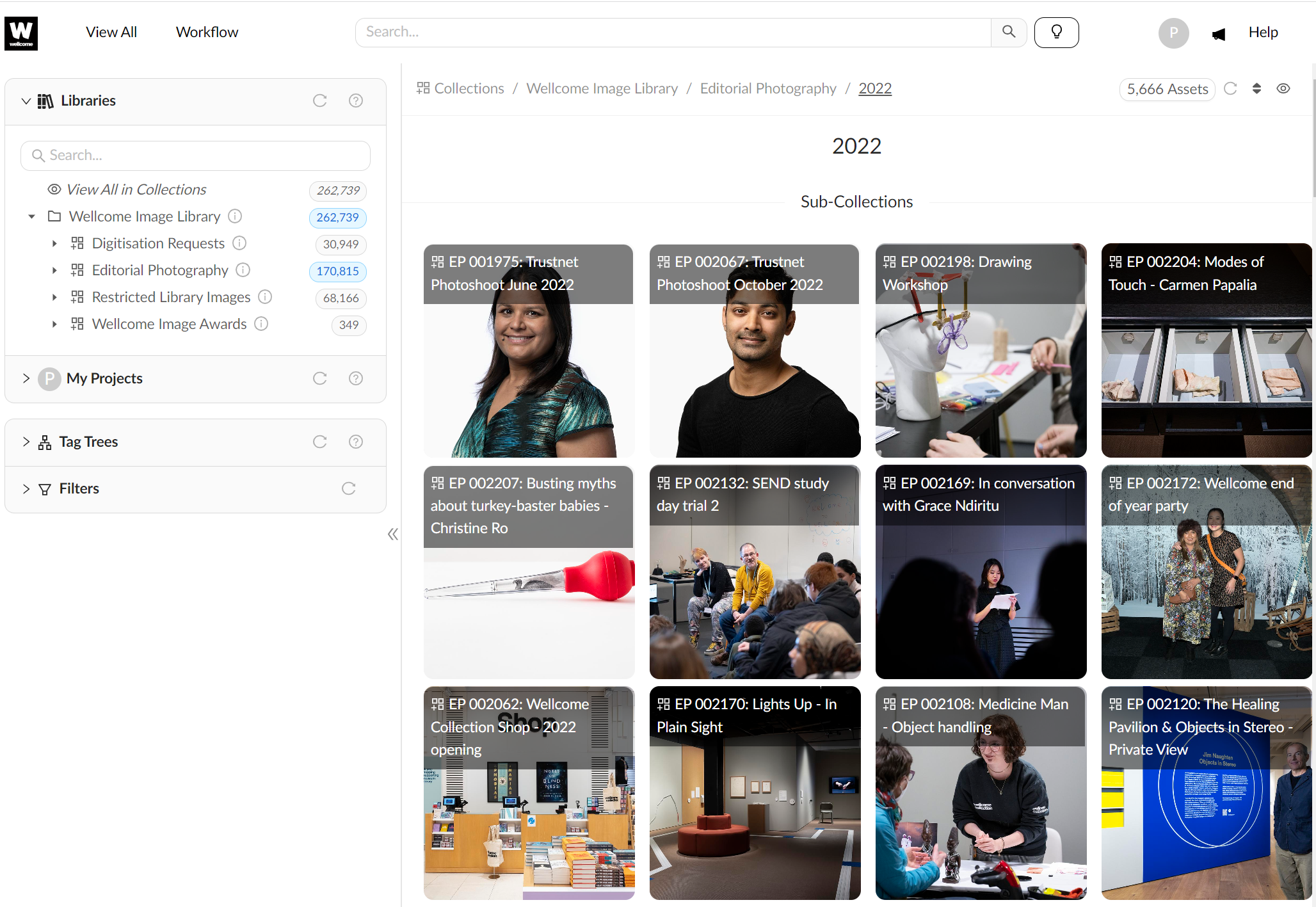1316x907 pixels.
Task: Expand the My Projects section
Action: (26, 378)
